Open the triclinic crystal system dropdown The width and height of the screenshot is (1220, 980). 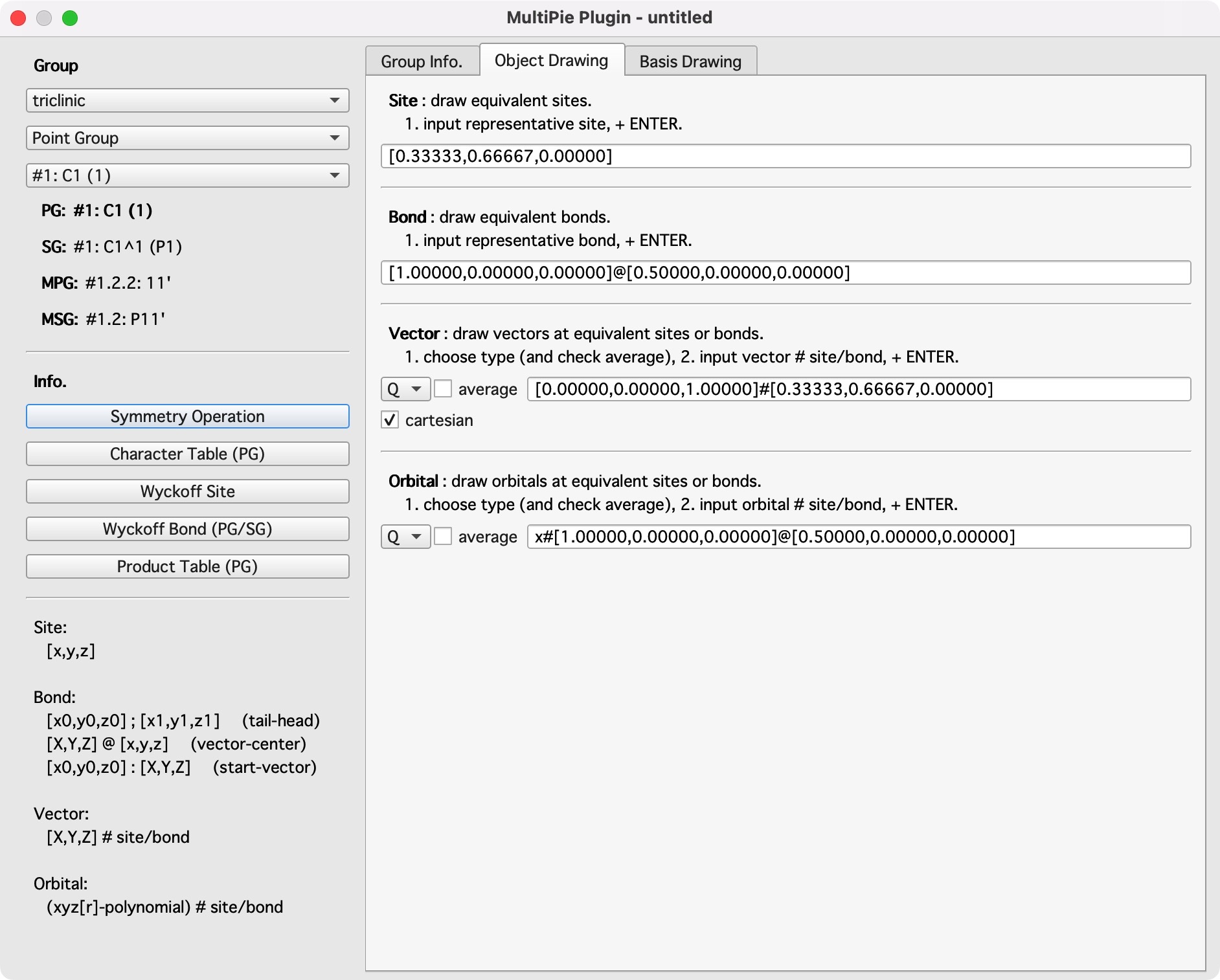tap(187, 100)
